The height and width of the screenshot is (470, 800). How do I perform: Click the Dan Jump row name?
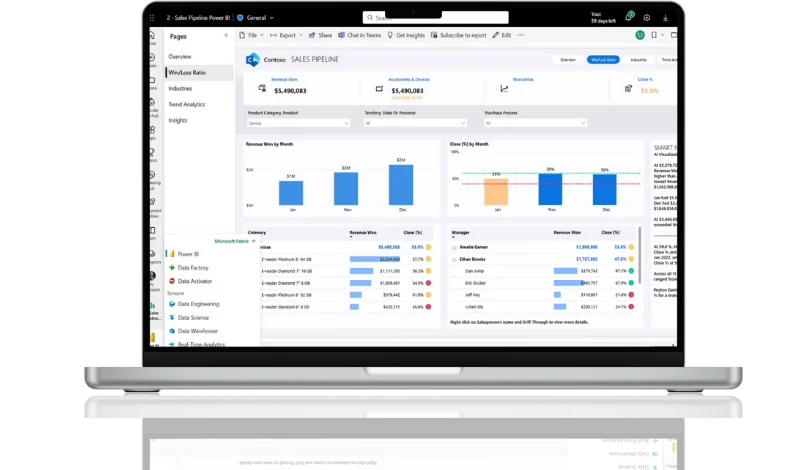(474, 271)
